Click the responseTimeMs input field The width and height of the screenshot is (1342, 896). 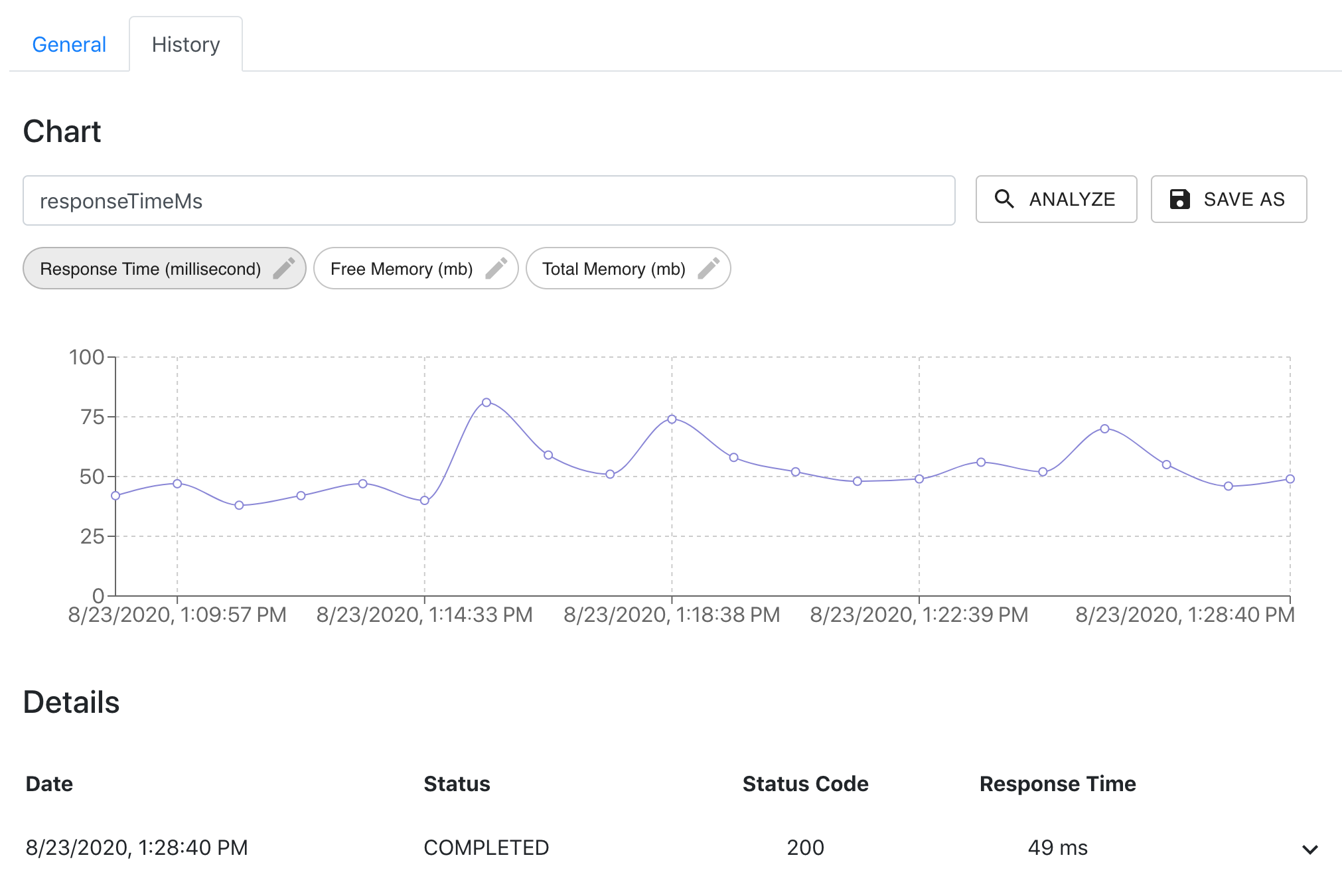(x=489, y=200)
